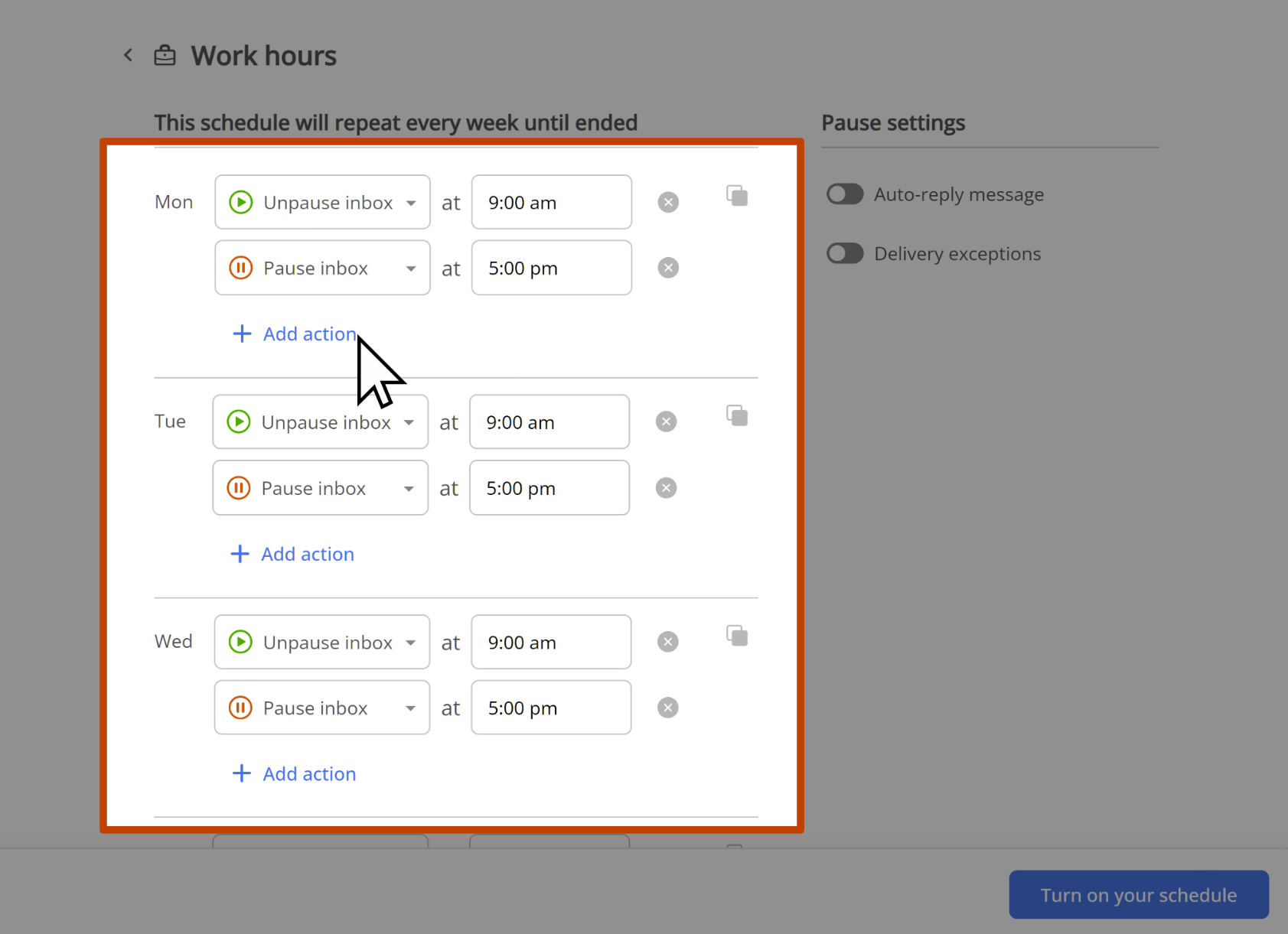Click the Tue day label
The width and height of the screenshot is (1288, 934).
[170, 421]
